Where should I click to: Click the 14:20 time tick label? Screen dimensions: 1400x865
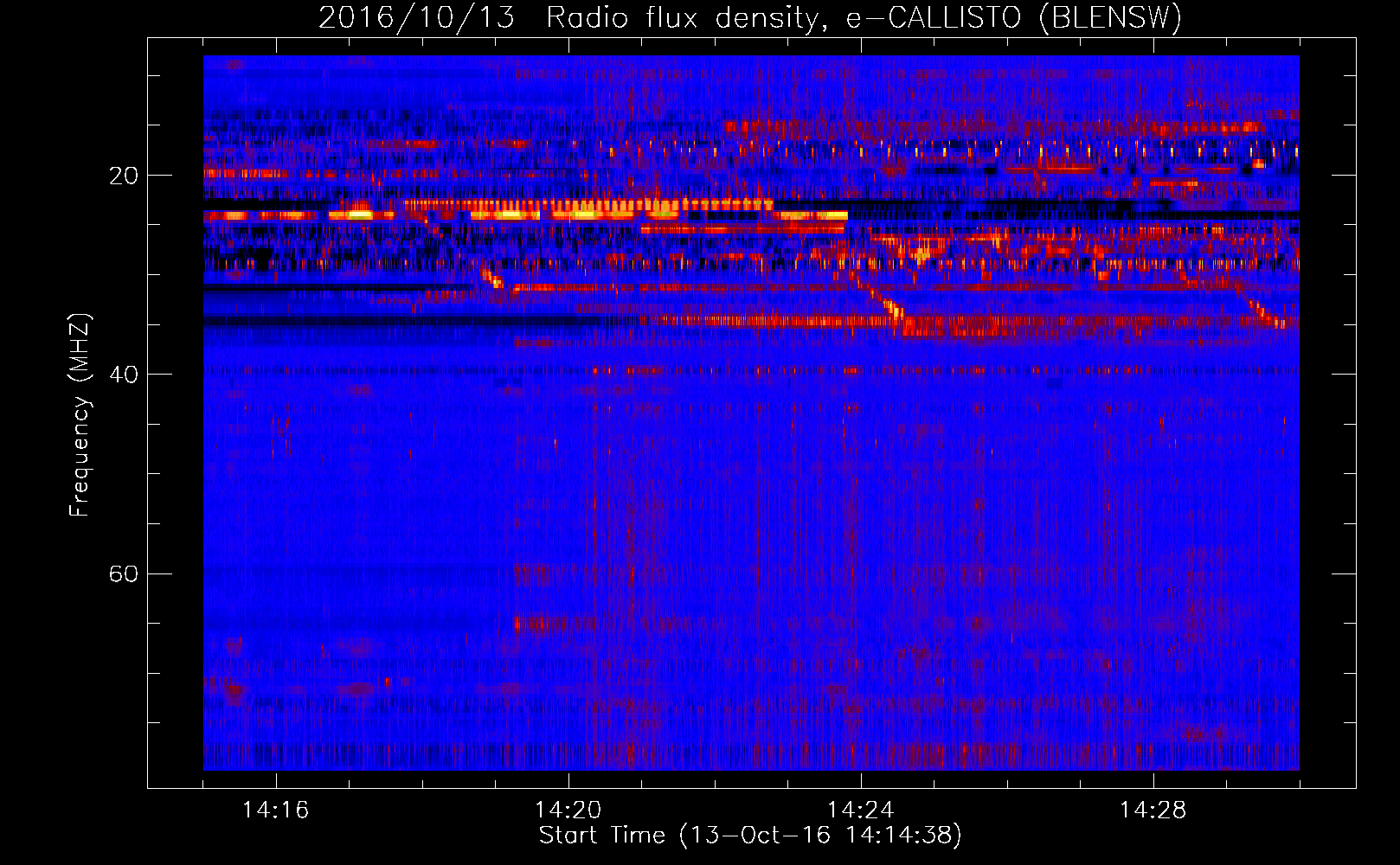point(568,811)
